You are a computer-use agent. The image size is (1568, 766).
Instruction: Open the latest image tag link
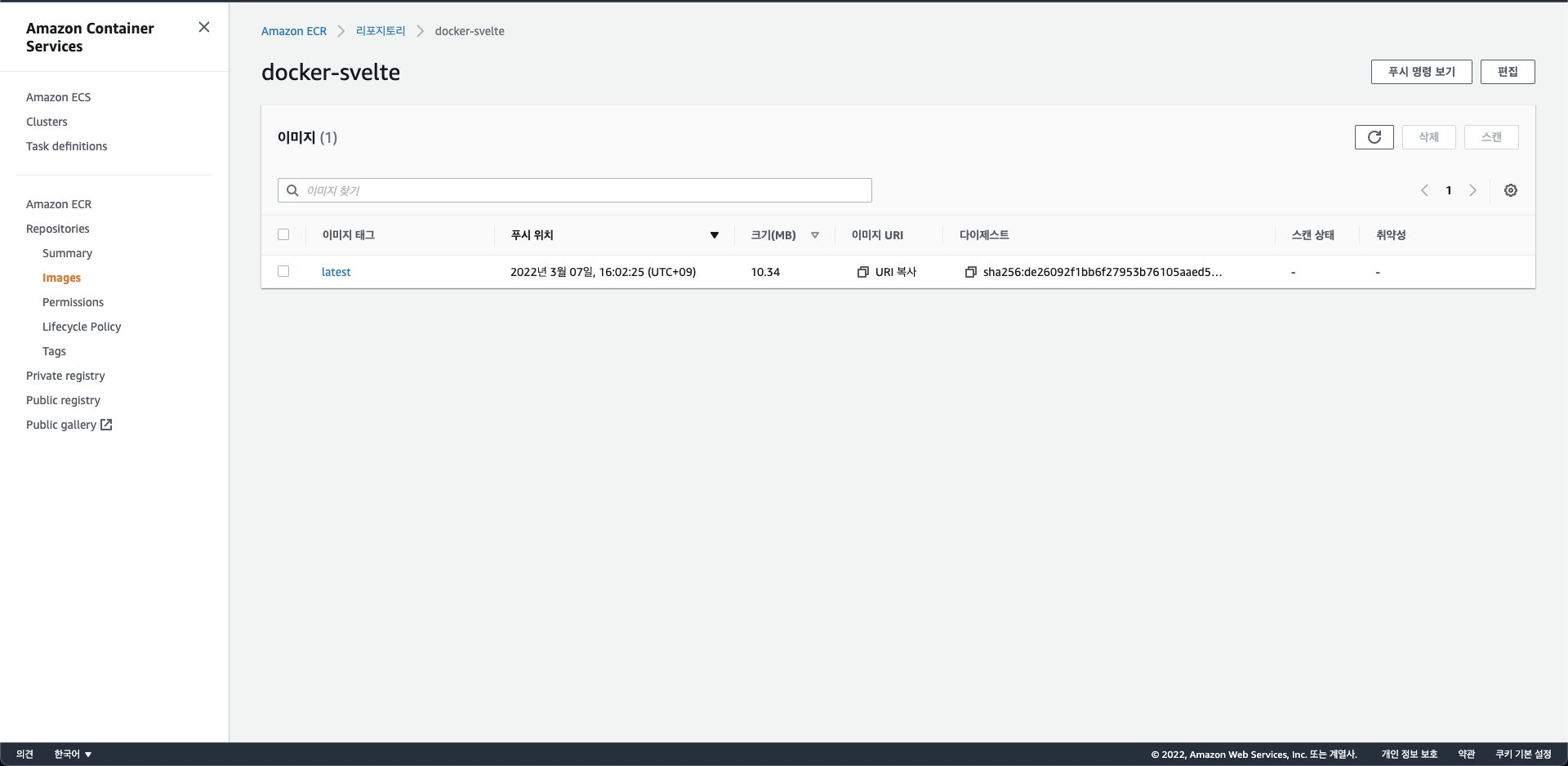[336, 272]
